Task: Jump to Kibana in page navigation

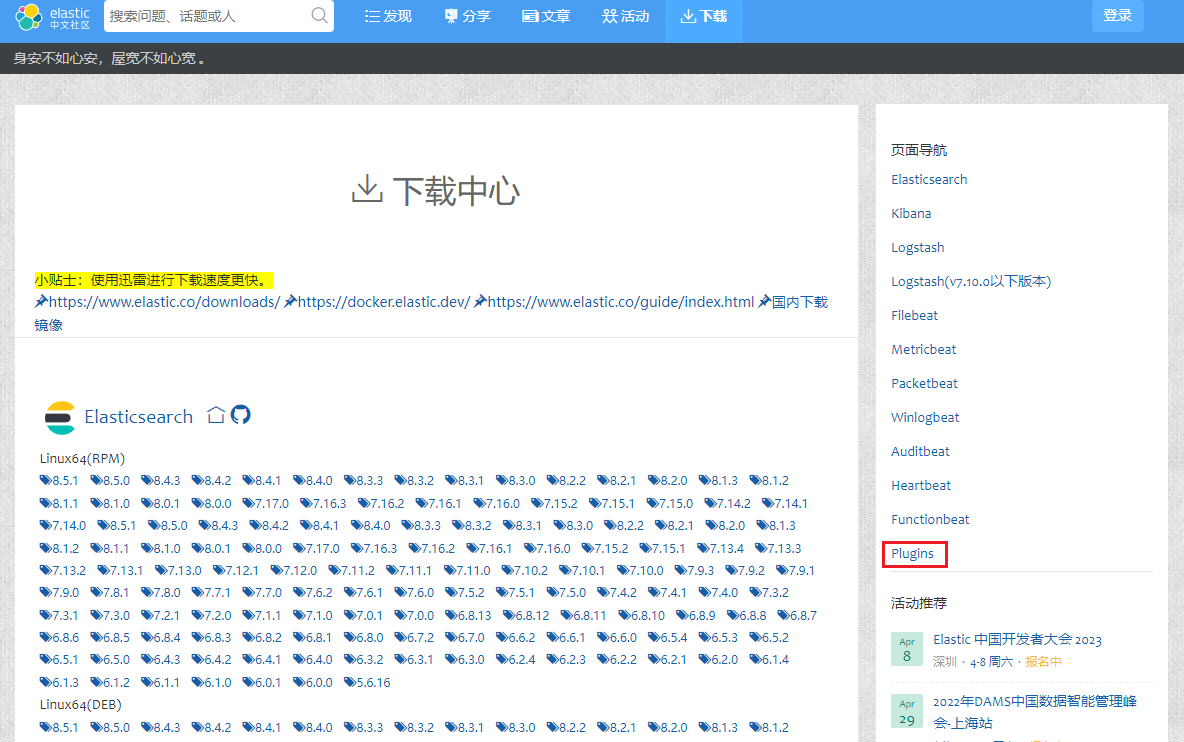Action: pos(911,214)
